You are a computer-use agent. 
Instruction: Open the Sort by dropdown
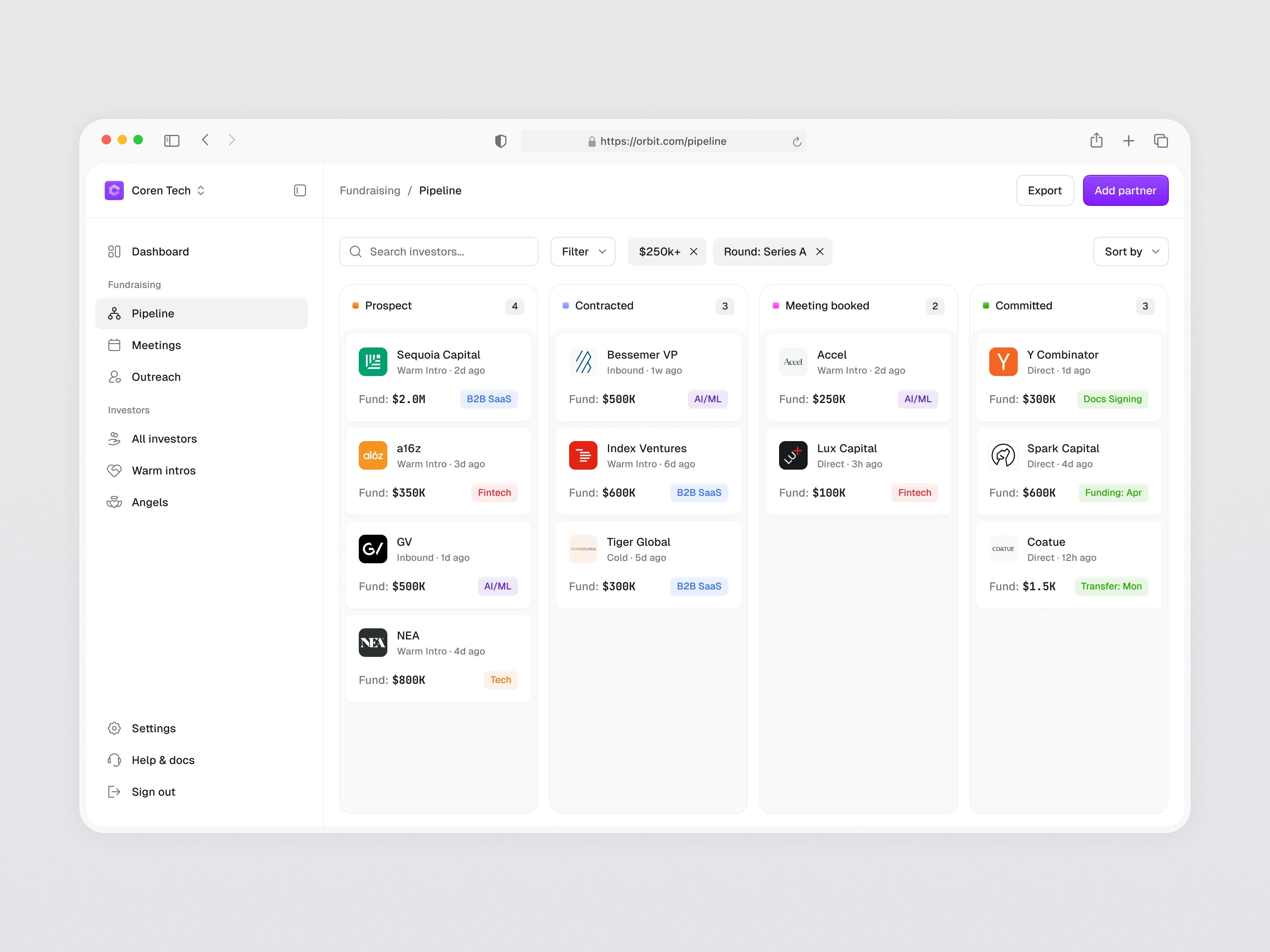(x=1130, y=252)
